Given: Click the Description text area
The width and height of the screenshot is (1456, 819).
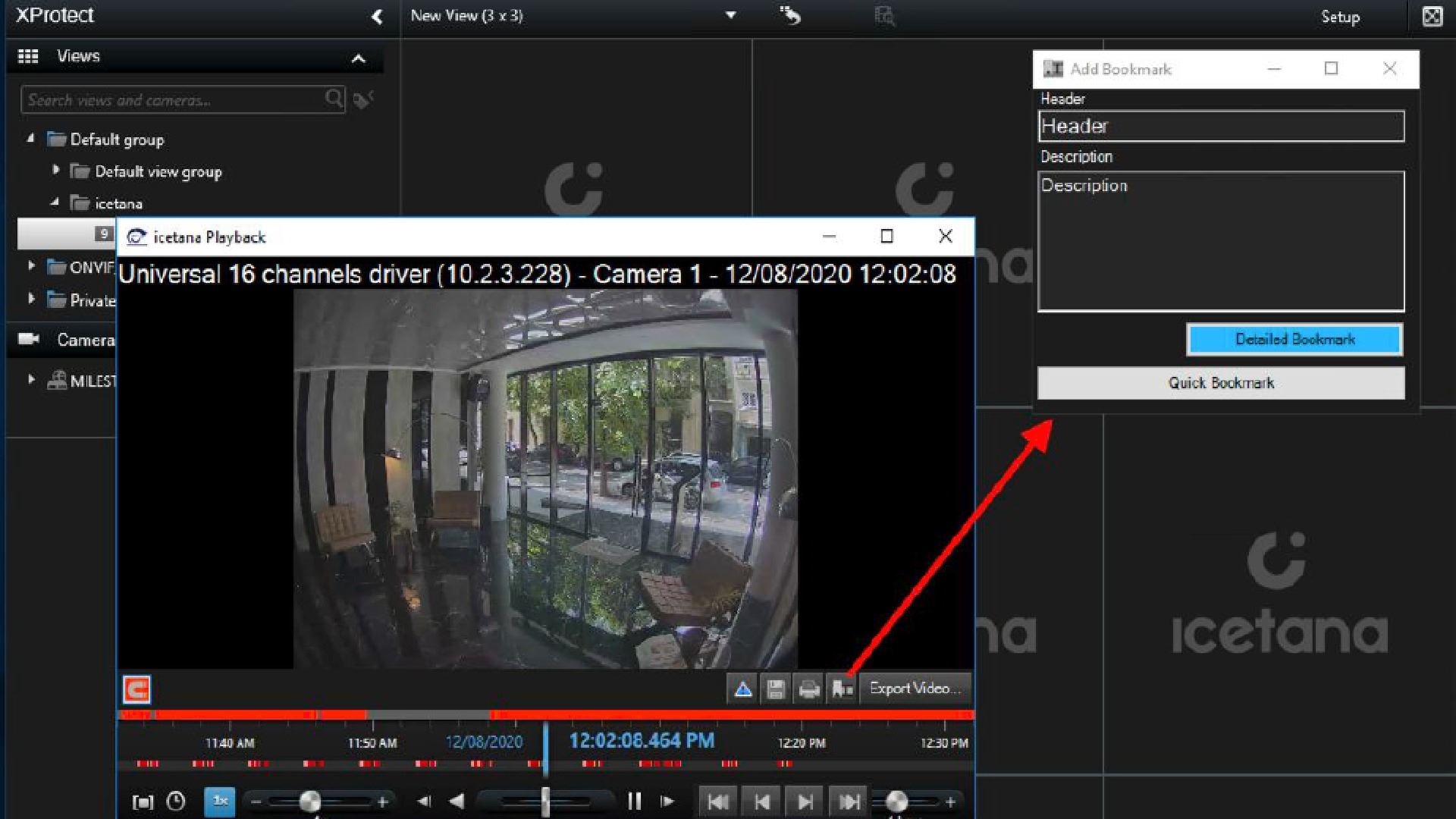Looking at the screenshot, I should pyautogui.click(x=1221, y=241).
